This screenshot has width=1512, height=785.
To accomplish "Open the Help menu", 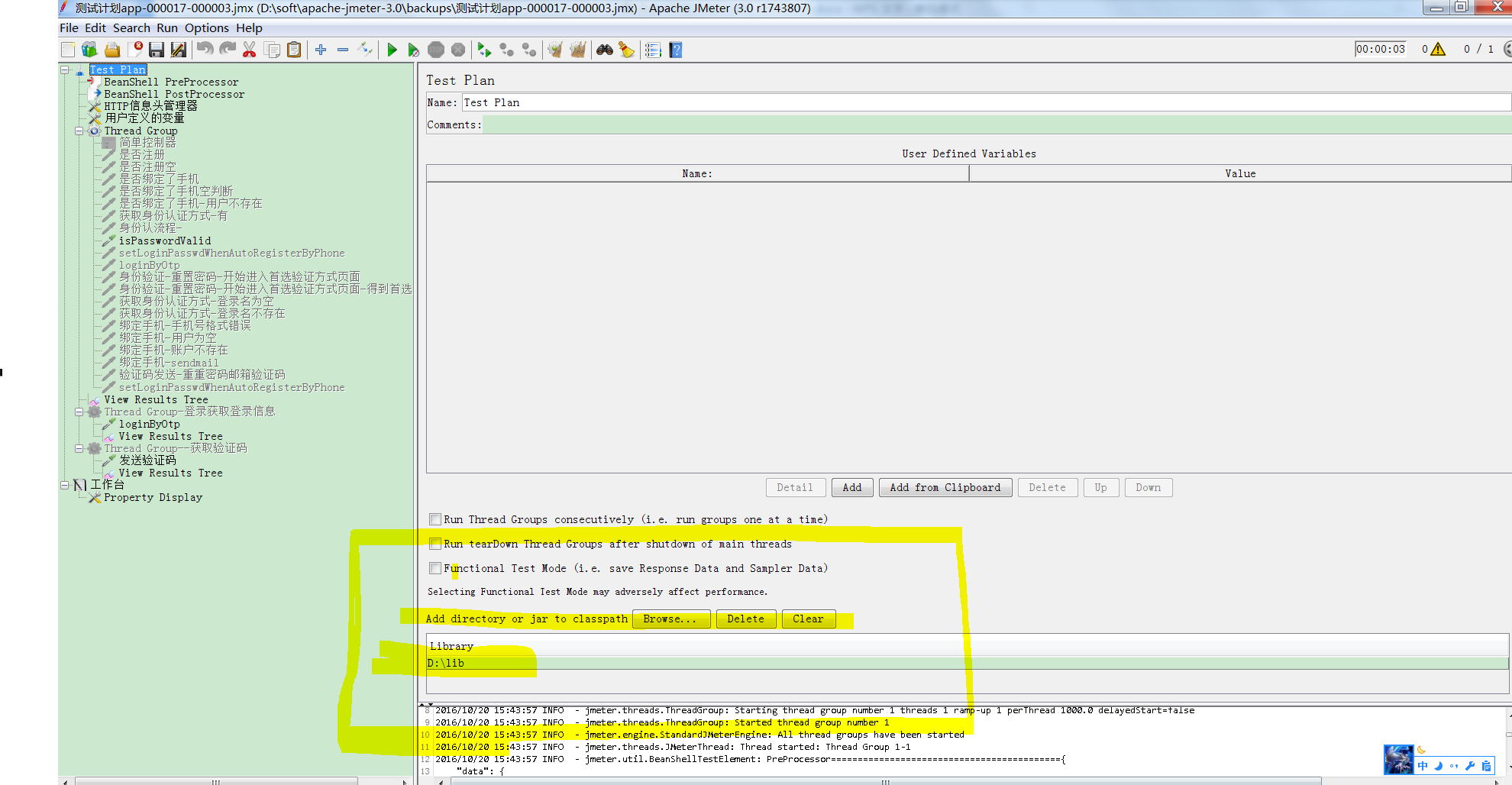I will click(249, 27).
